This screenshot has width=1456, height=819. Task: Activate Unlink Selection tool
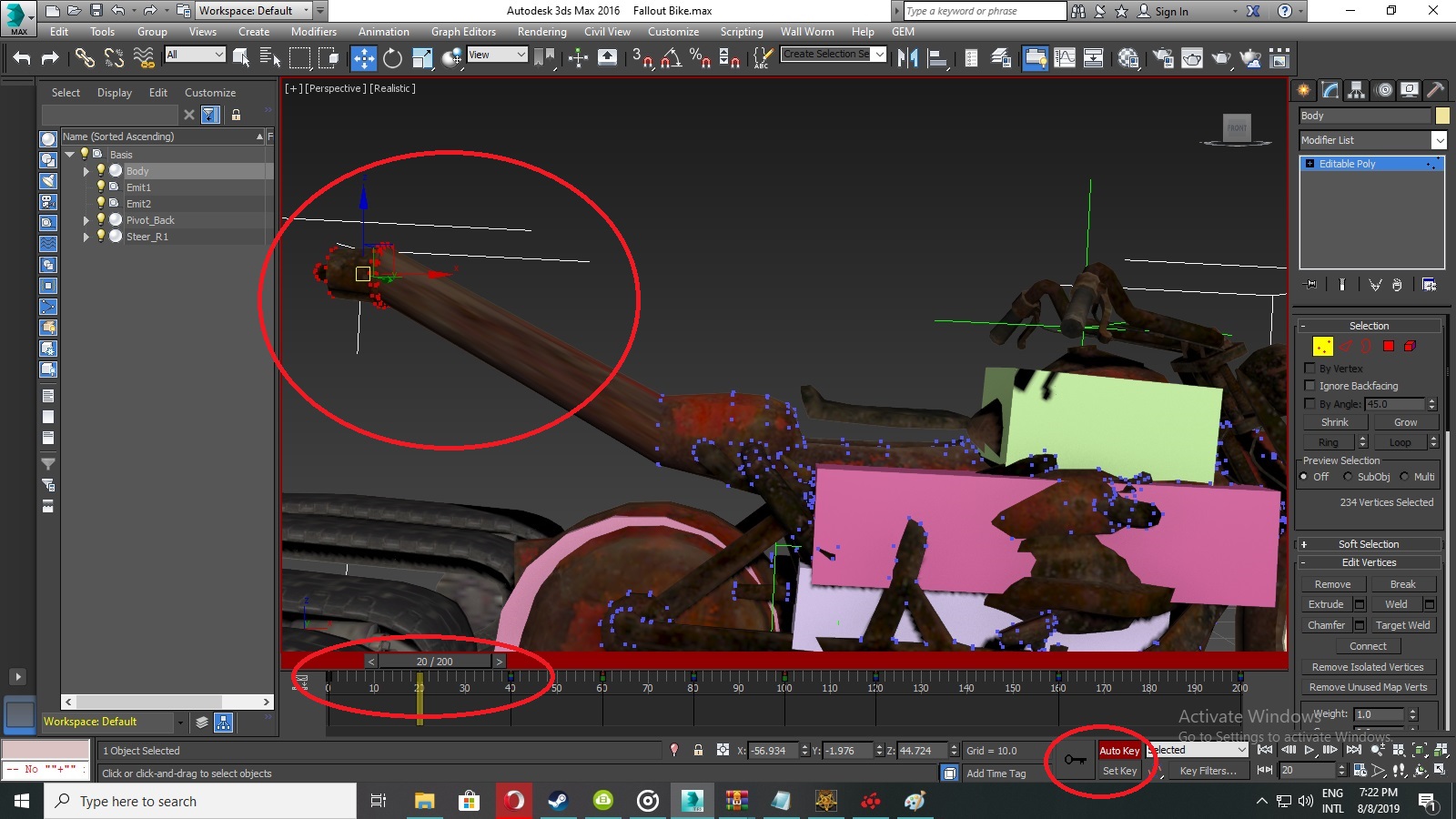click(x=114, y=58)
